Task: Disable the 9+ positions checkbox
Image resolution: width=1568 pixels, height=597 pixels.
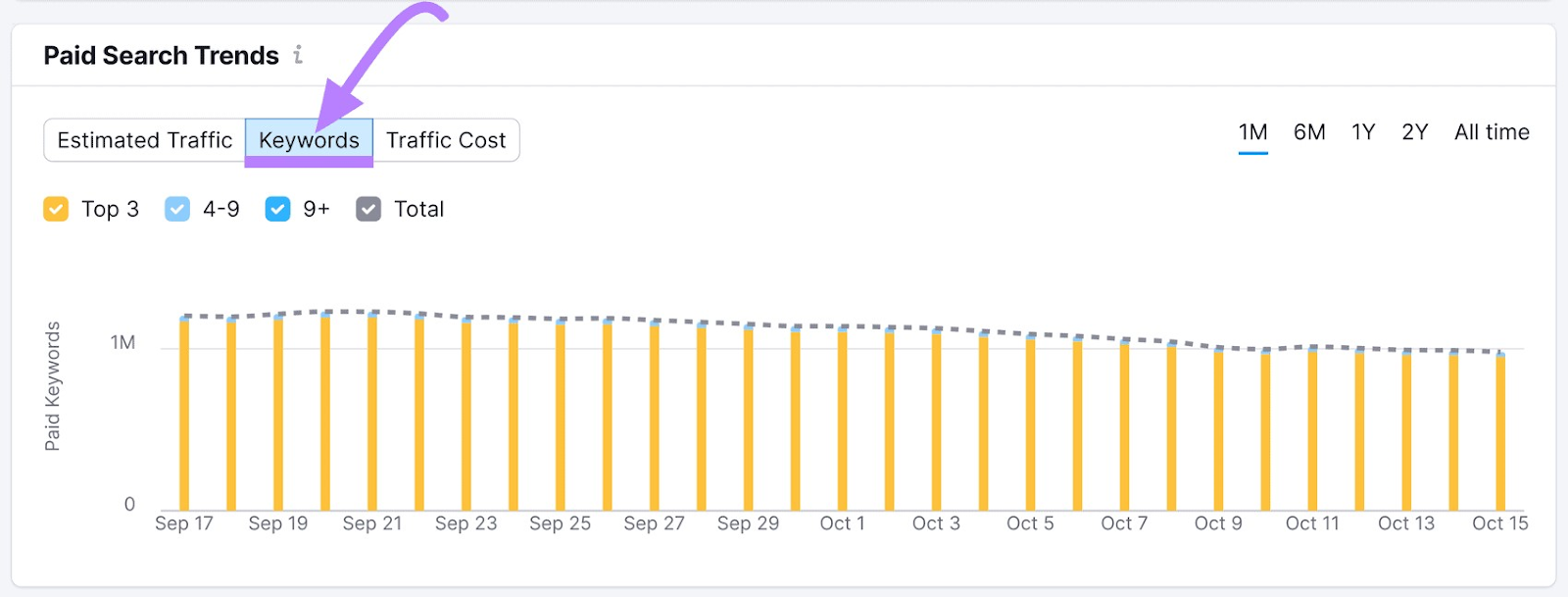Action: coord(278,209)
